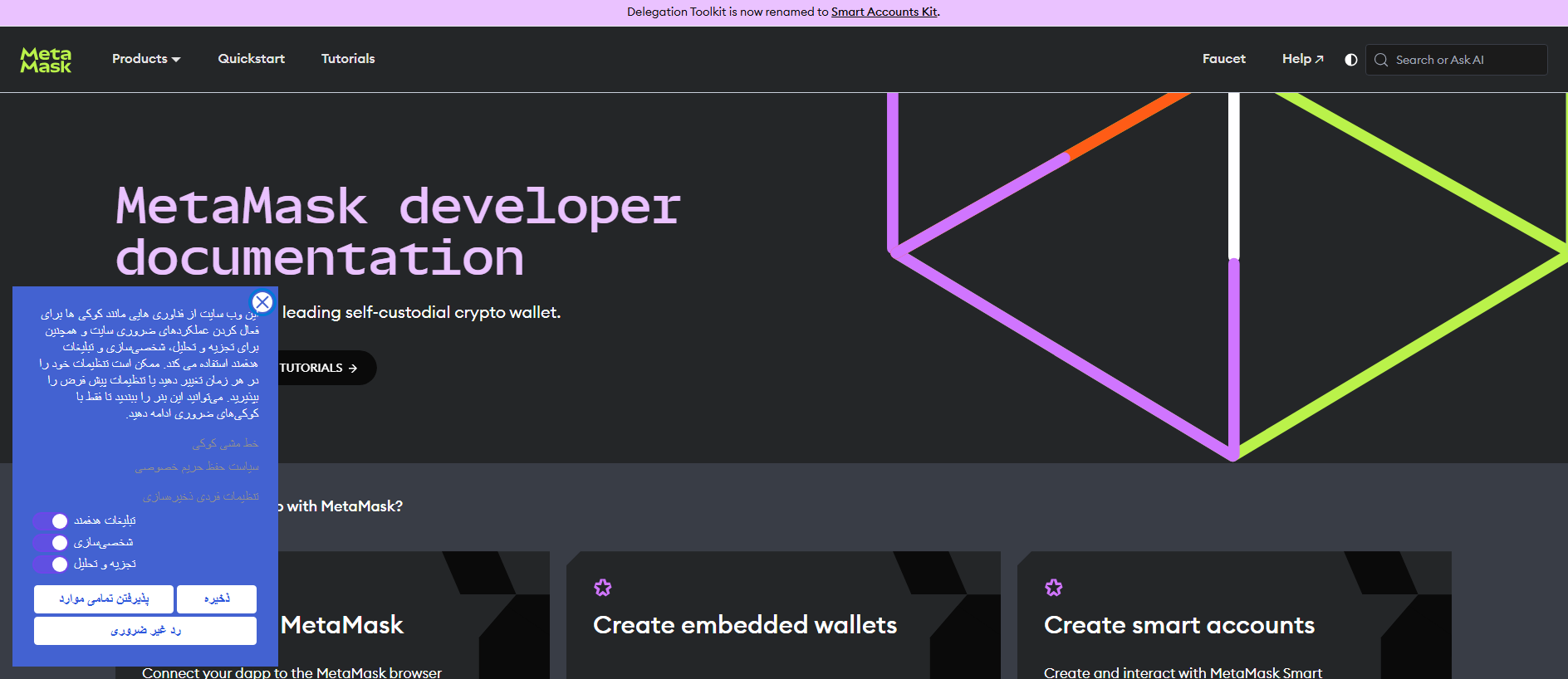
Task: Click accept all (پذیرفتن تمامی موارد) button
Action: tap(104, 598)
